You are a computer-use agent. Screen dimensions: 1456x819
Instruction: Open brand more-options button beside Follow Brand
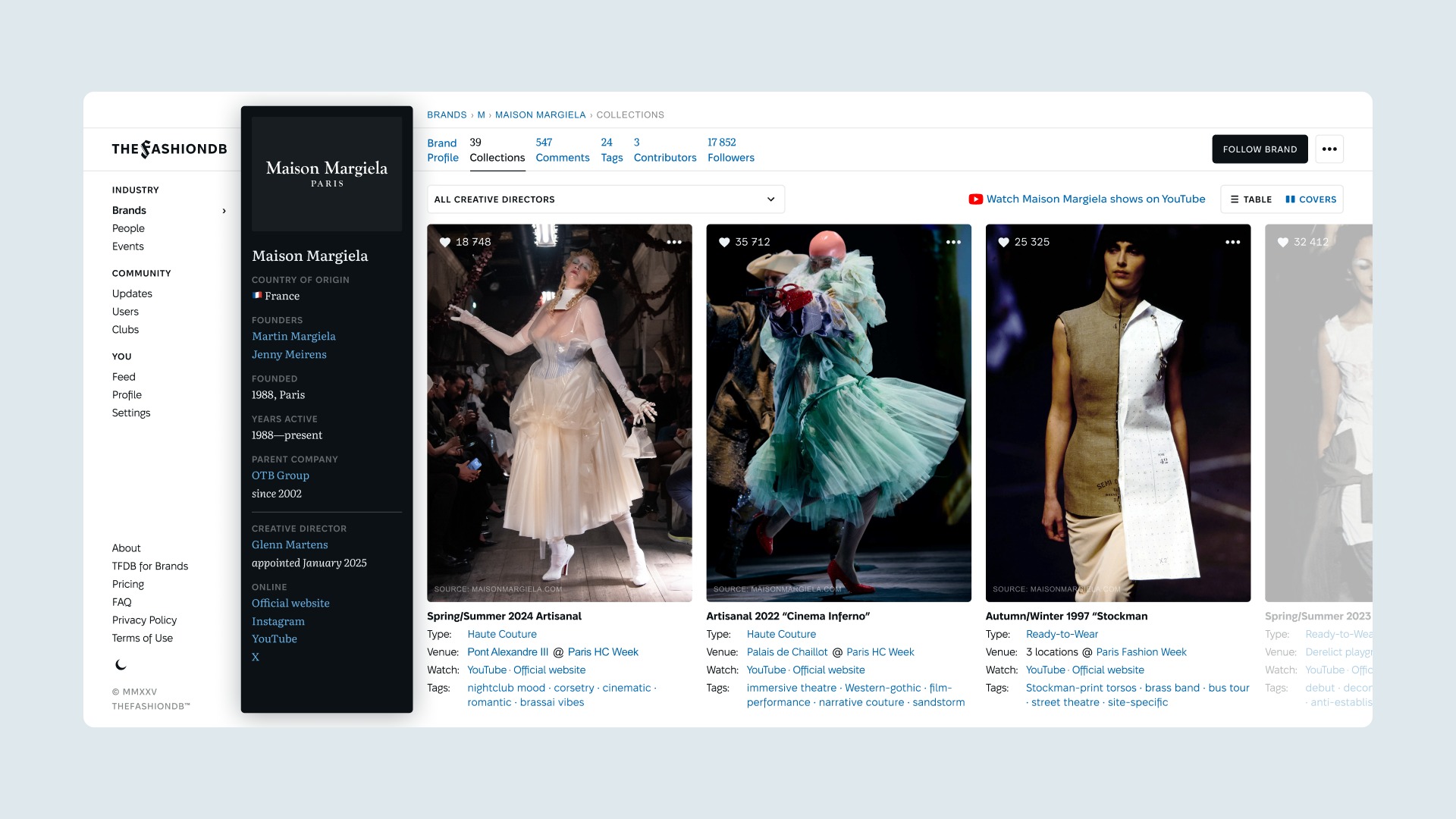tap(1329, 149)
